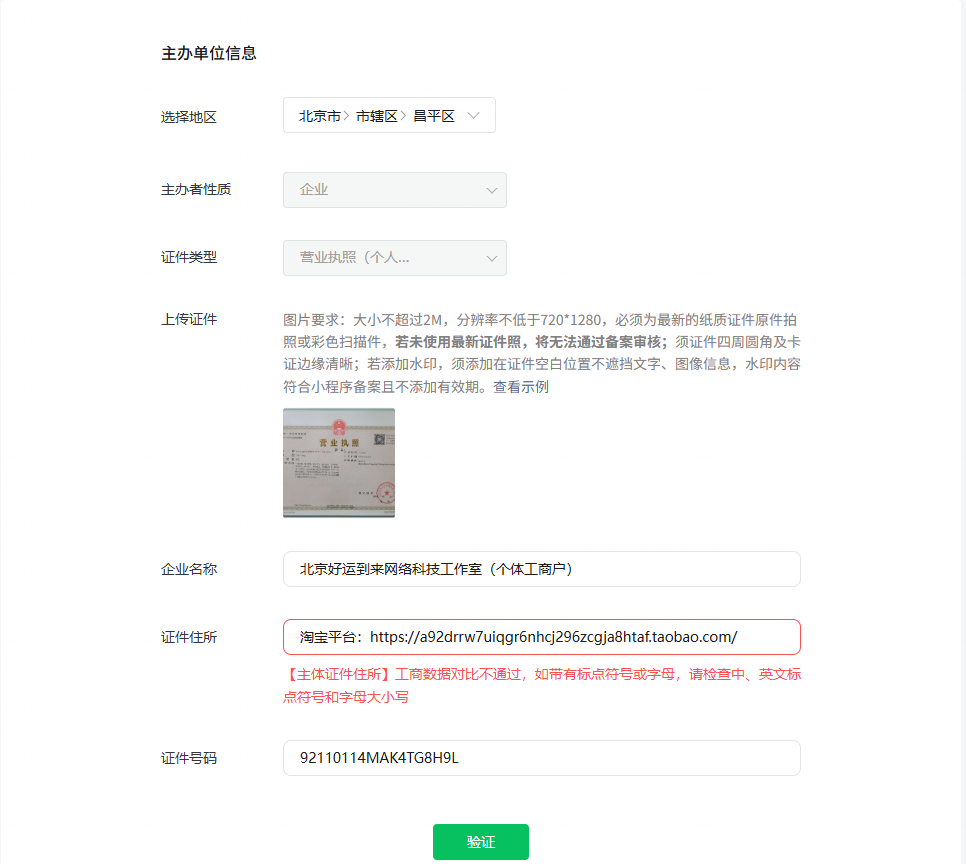Click the separator arrow after 北京市
Viewport: 966px width, 864px height.
[346, 116]
